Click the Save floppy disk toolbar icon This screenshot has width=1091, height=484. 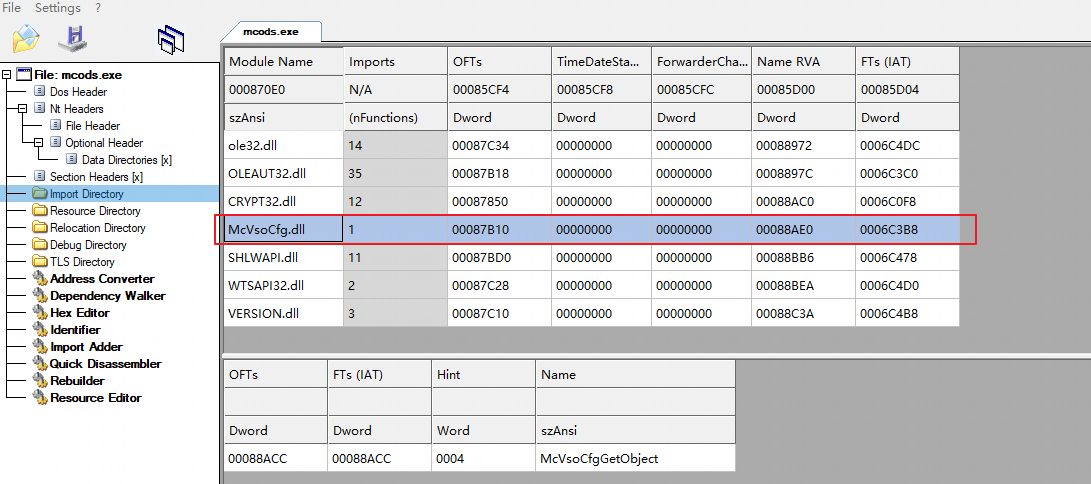pyautogui.click(x=73, y=38)
